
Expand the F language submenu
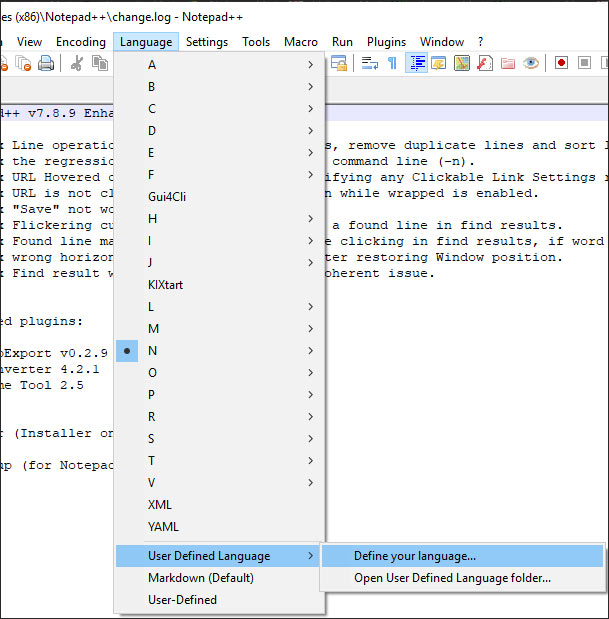tap(219, 175)
